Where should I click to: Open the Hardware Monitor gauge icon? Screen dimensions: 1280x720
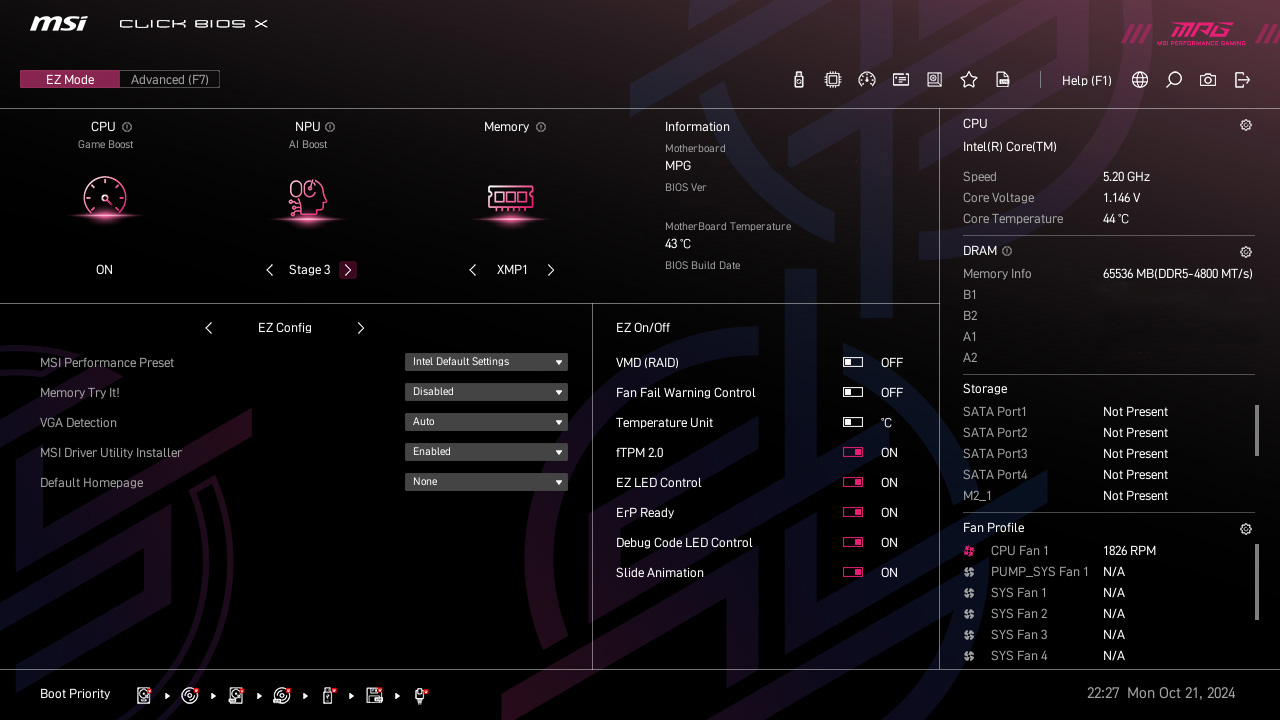click(x=866, y=79)
